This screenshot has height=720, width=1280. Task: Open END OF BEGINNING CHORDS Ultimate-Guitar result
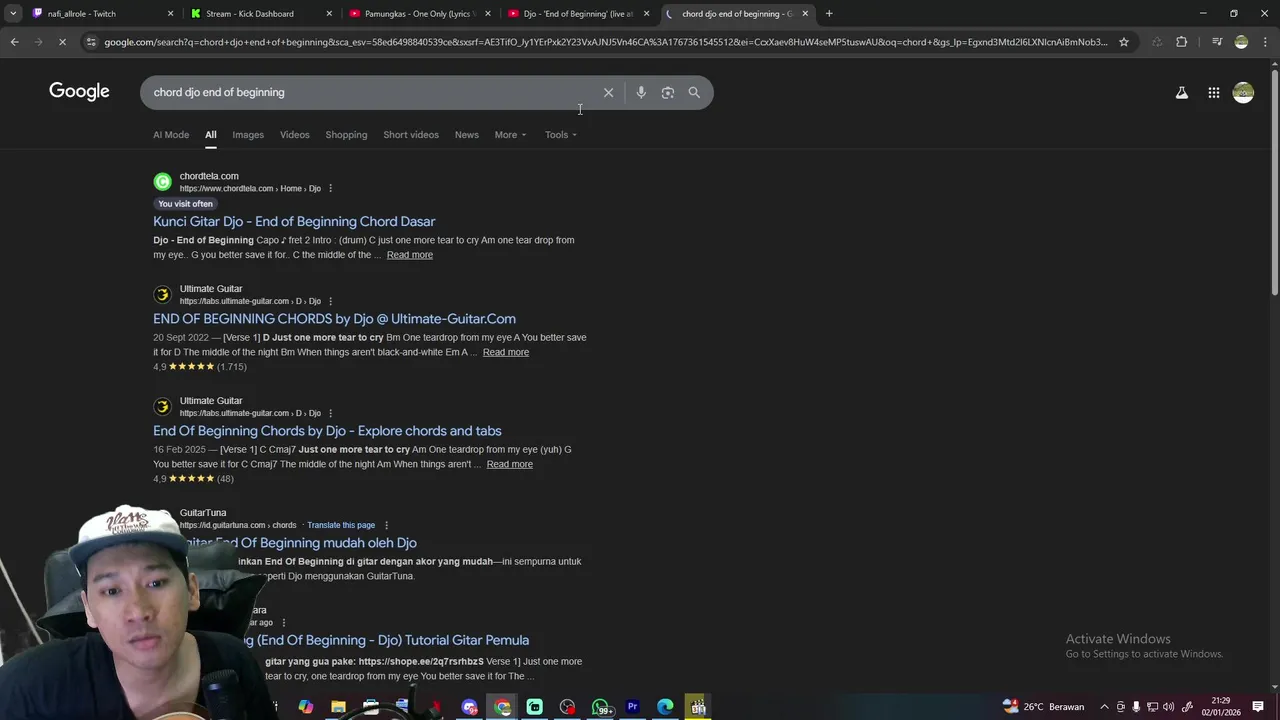[334, 318]
